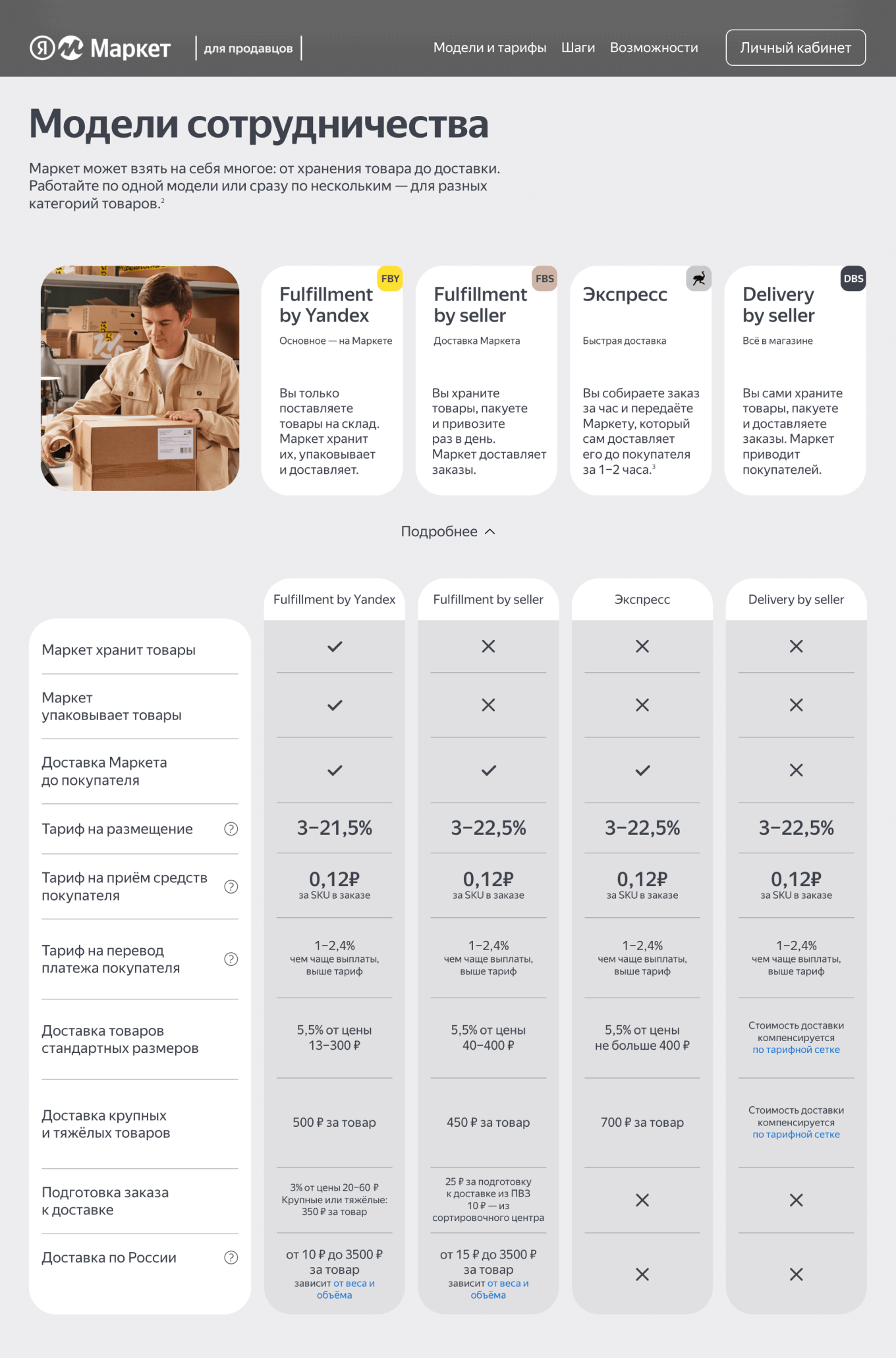Click 500 ₽ за товар cell
896x1358 pixels.
[335, 1123]
